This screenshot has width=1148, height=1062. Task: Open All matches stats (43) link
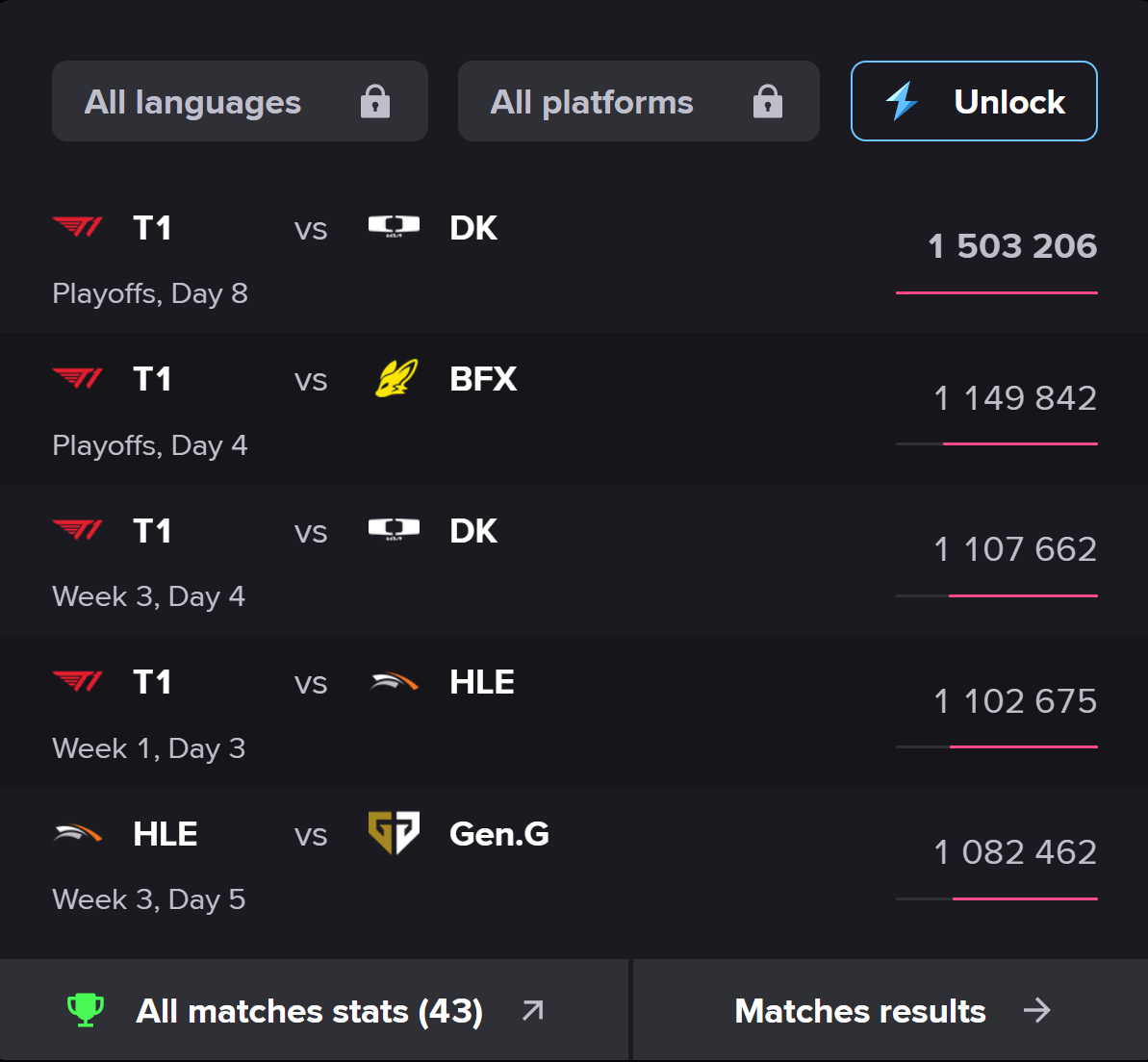(309, 1011)
